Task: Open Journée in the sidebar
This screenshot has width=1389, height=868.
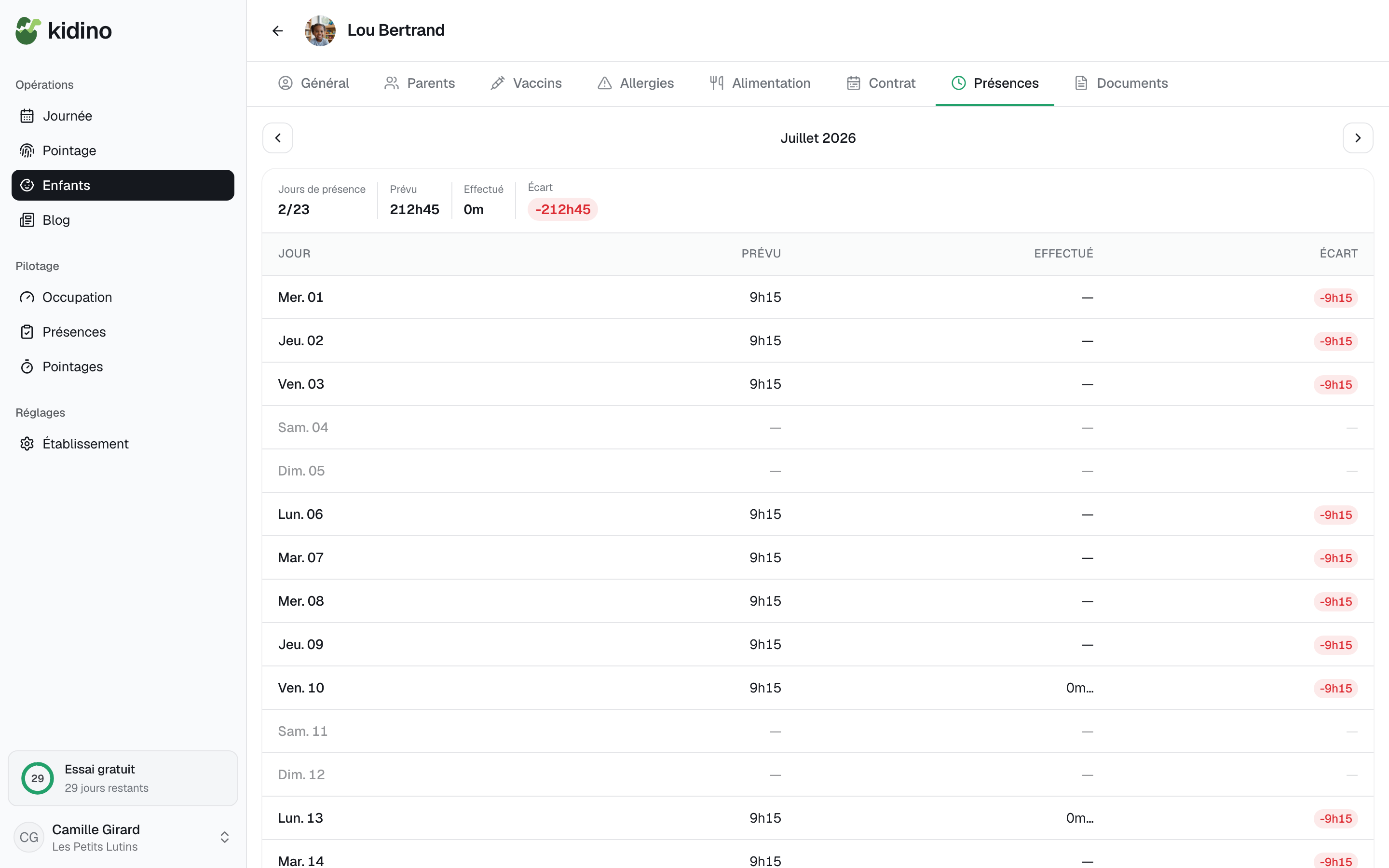Action: click(123, 116)
